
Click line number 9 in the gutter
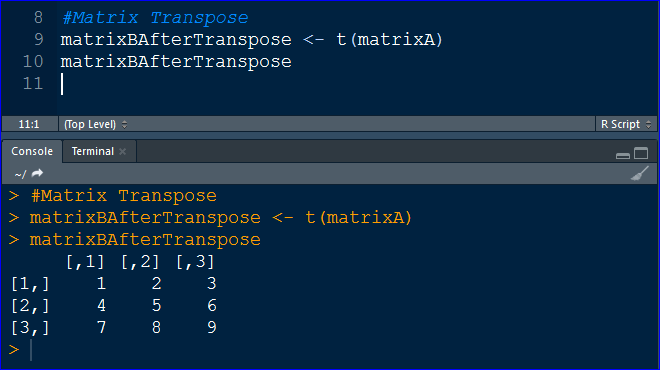pos(38,40)
